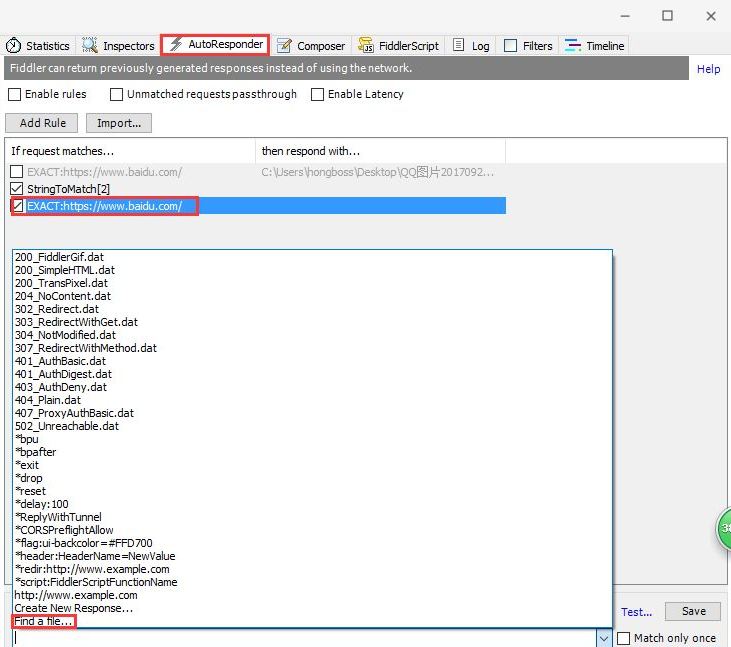The height and width of the screenshot is (647, 731).
Task: Pick 204_NoContent.dat response
Action: [x=311, y=296]
